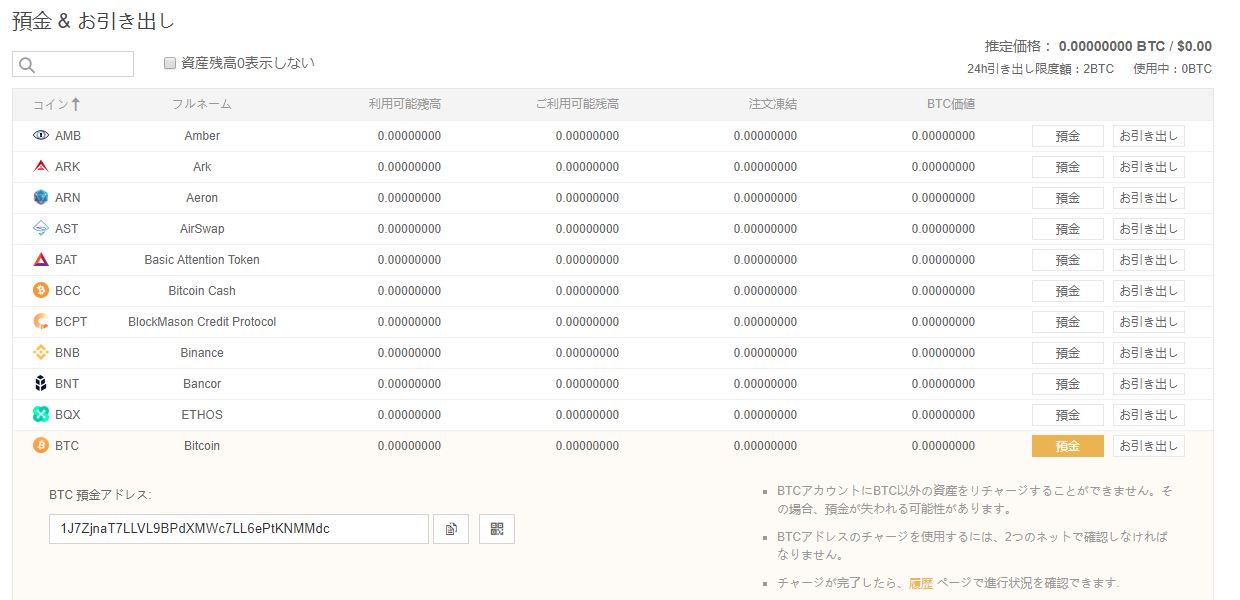
Task: Click the 利用可能残高 column header
Action: point(405,104)
